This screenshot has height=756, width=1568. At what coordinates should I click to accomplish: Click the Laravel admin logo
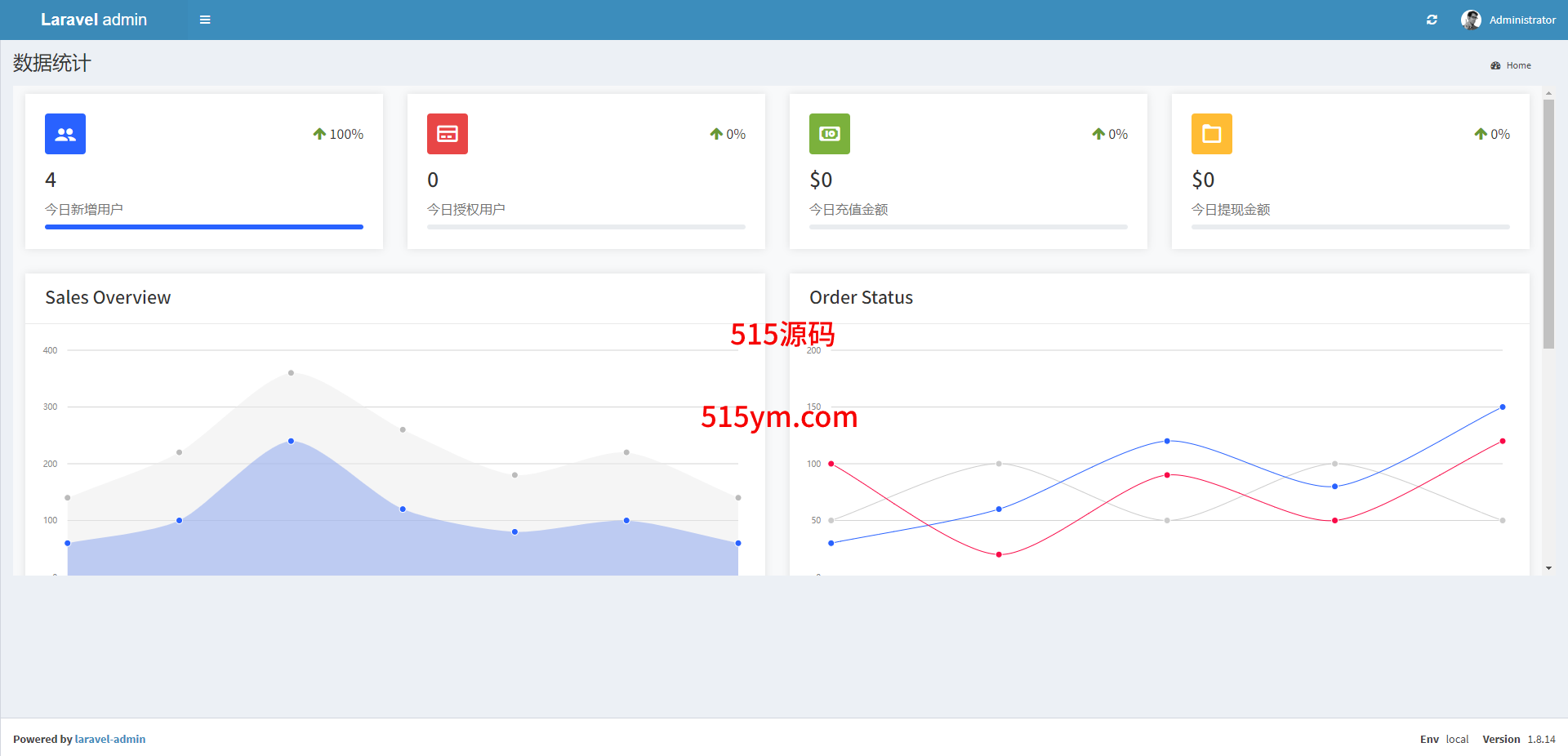coord(94,20)
